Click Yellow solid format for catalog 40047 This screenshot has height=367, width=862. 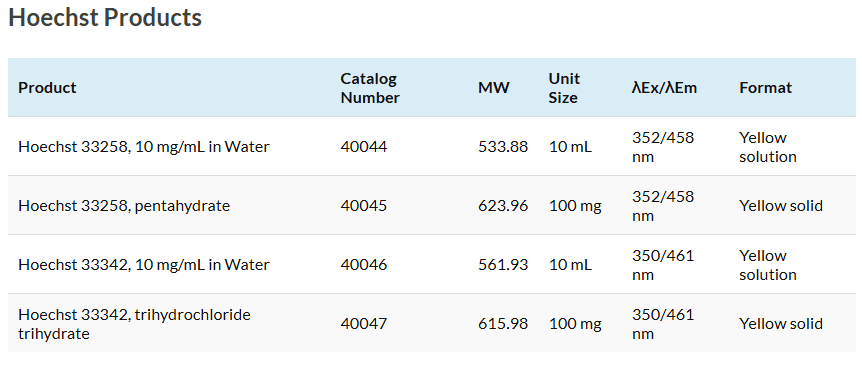pos(781,324)
